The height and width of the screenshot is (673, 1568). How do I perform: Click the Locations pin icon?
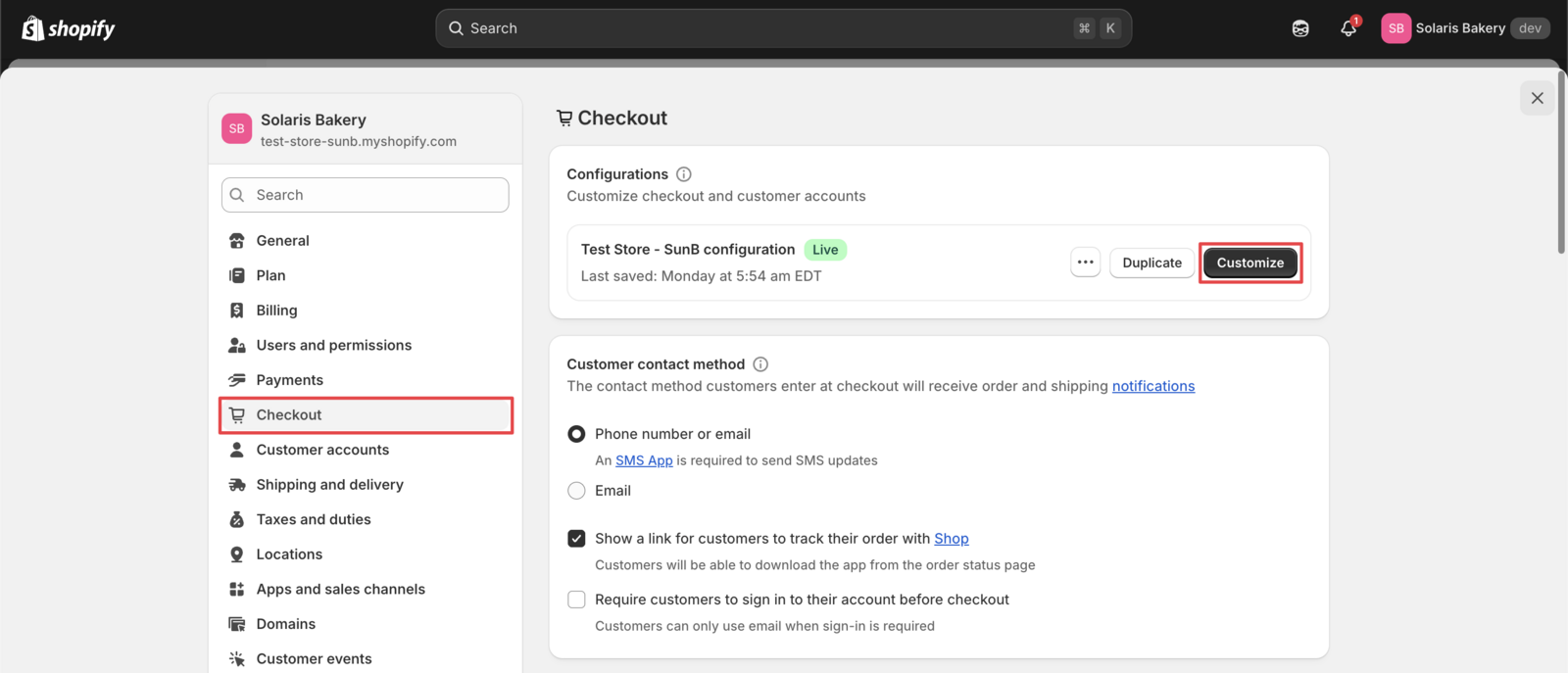(236, 554)
